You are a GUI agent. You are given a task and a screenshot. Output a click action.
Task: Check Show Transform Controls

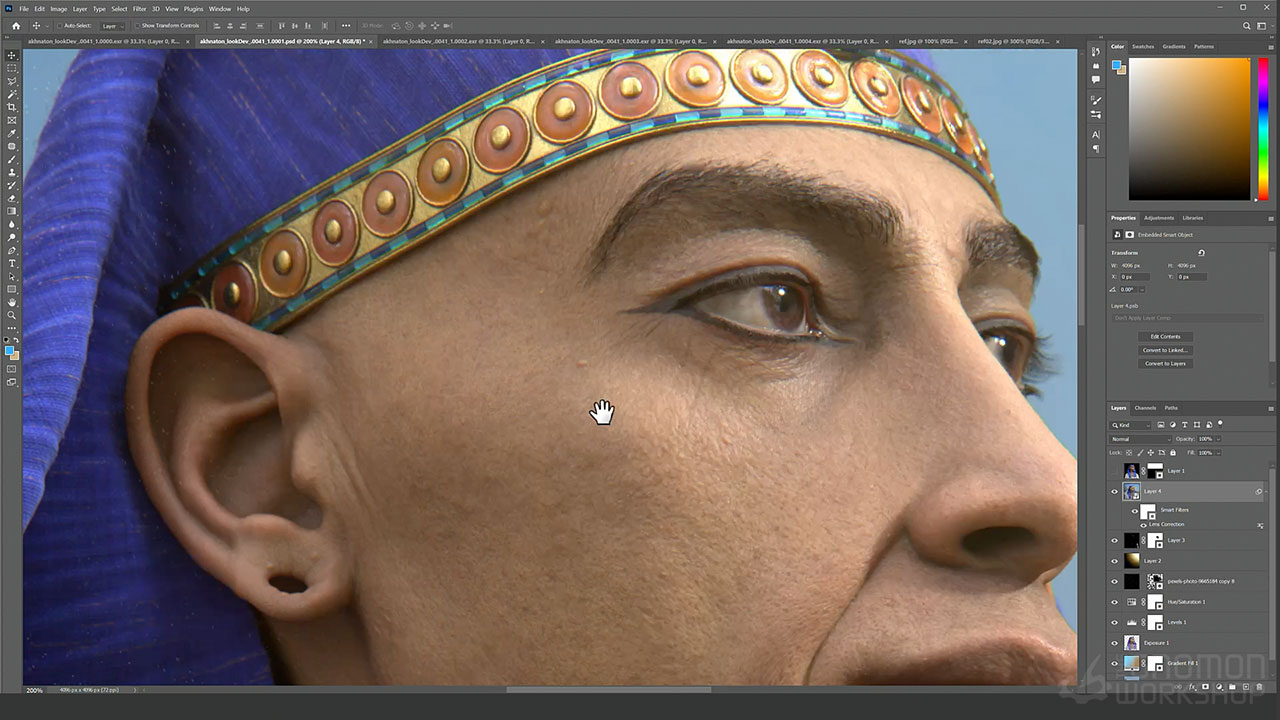coord(137,26)
